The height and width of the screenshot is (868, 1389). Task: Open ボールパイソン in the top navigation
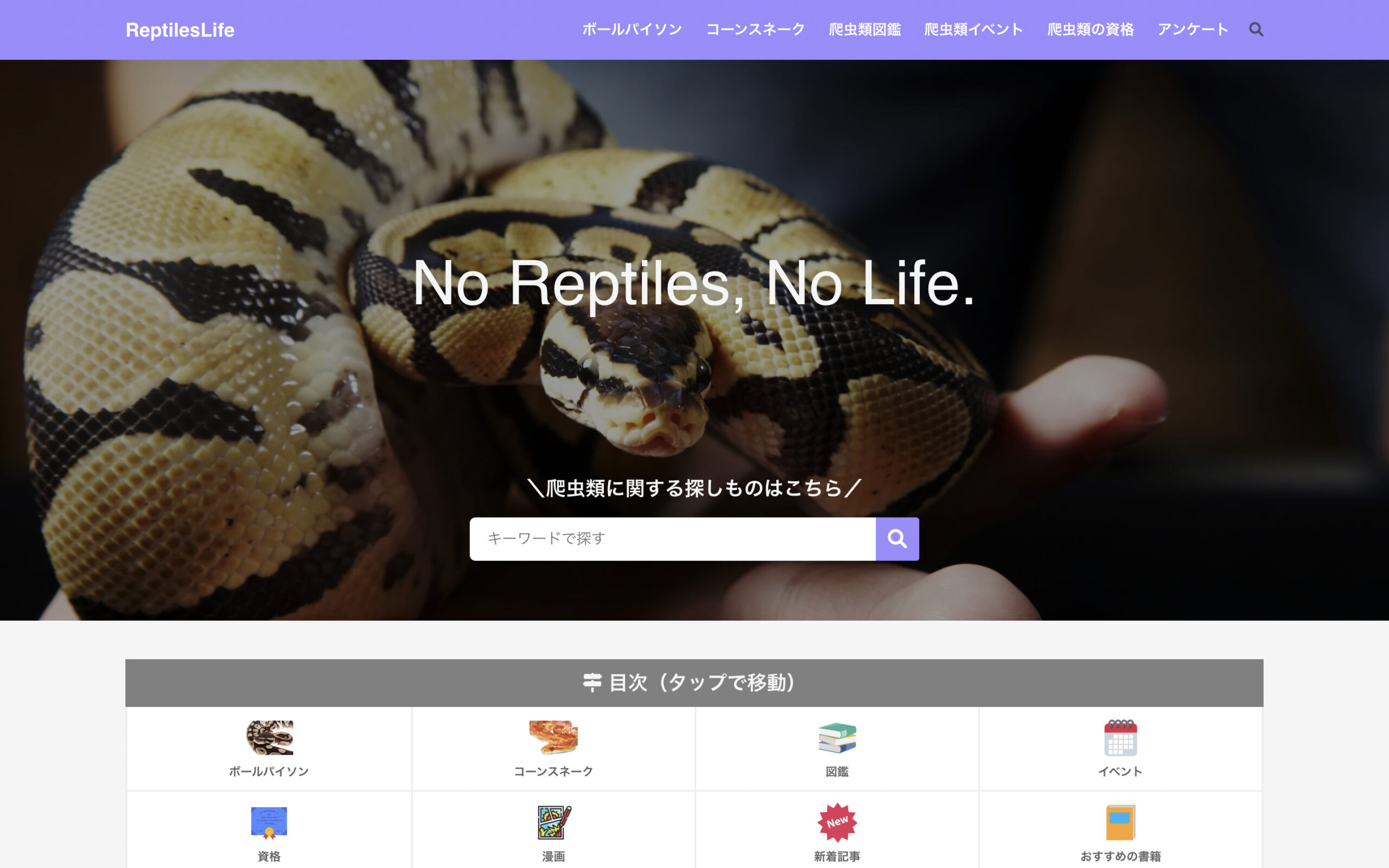point(632,29)
